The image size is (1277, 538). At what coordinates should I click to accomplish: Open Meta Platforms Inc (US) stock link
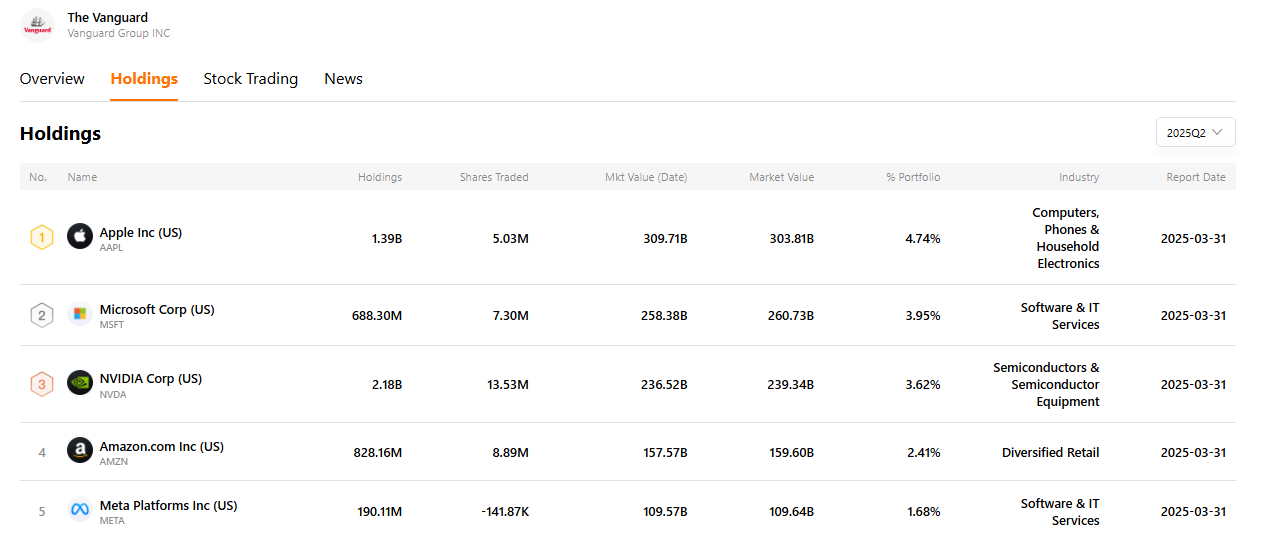click(x=169, y=505)
